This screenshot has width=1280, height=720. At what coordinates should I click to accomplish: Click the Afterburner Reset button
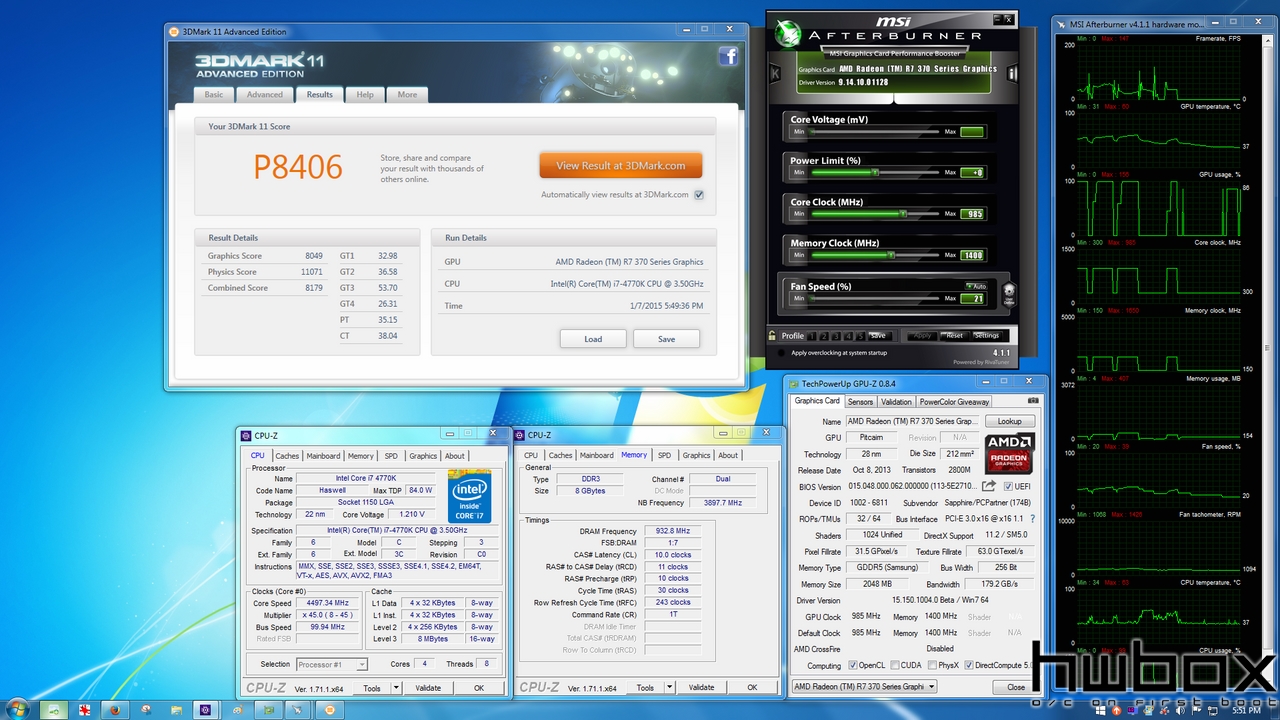tap(955, 336)
